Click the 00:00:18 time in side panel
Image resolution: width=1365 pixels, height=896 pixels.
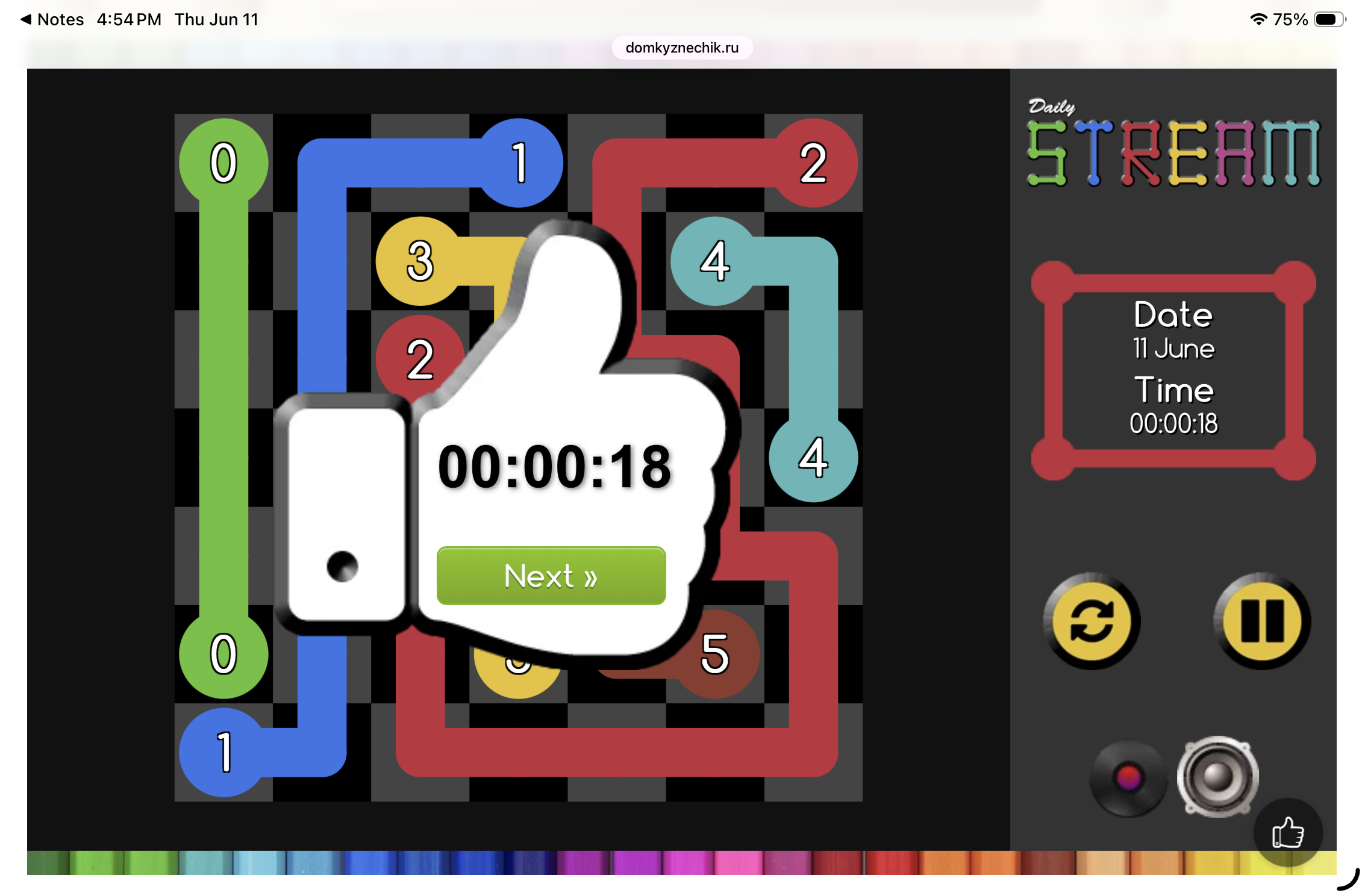point(1173,423)
